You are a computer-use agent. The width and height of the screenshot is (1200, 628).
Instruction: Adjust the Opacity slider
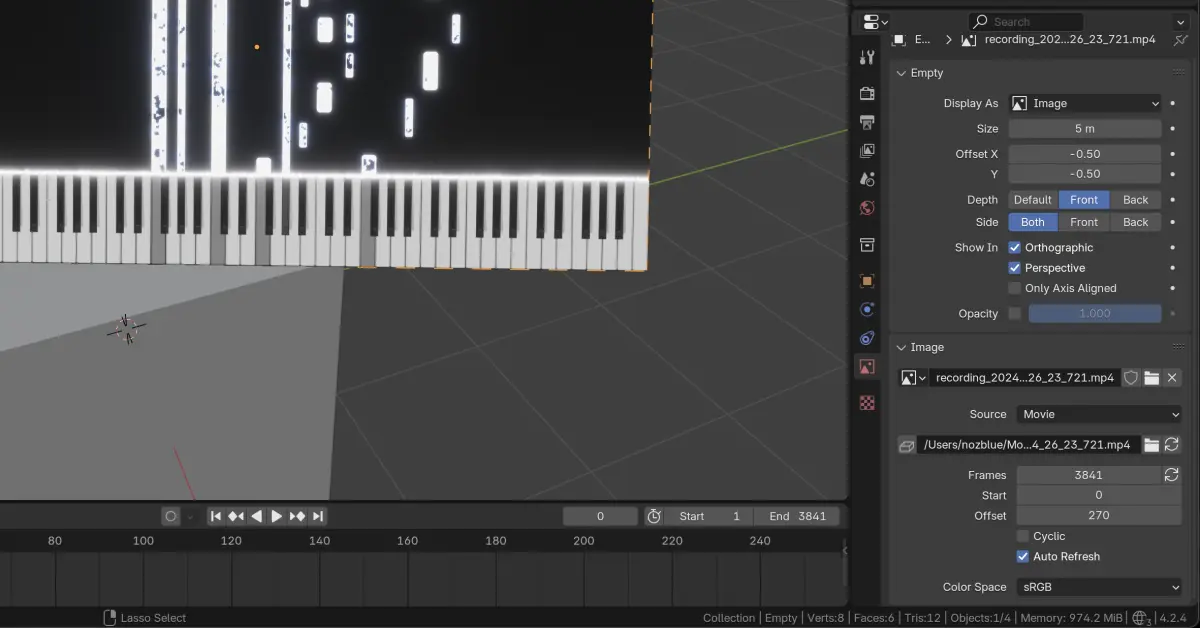click(x=1095, y=313)
